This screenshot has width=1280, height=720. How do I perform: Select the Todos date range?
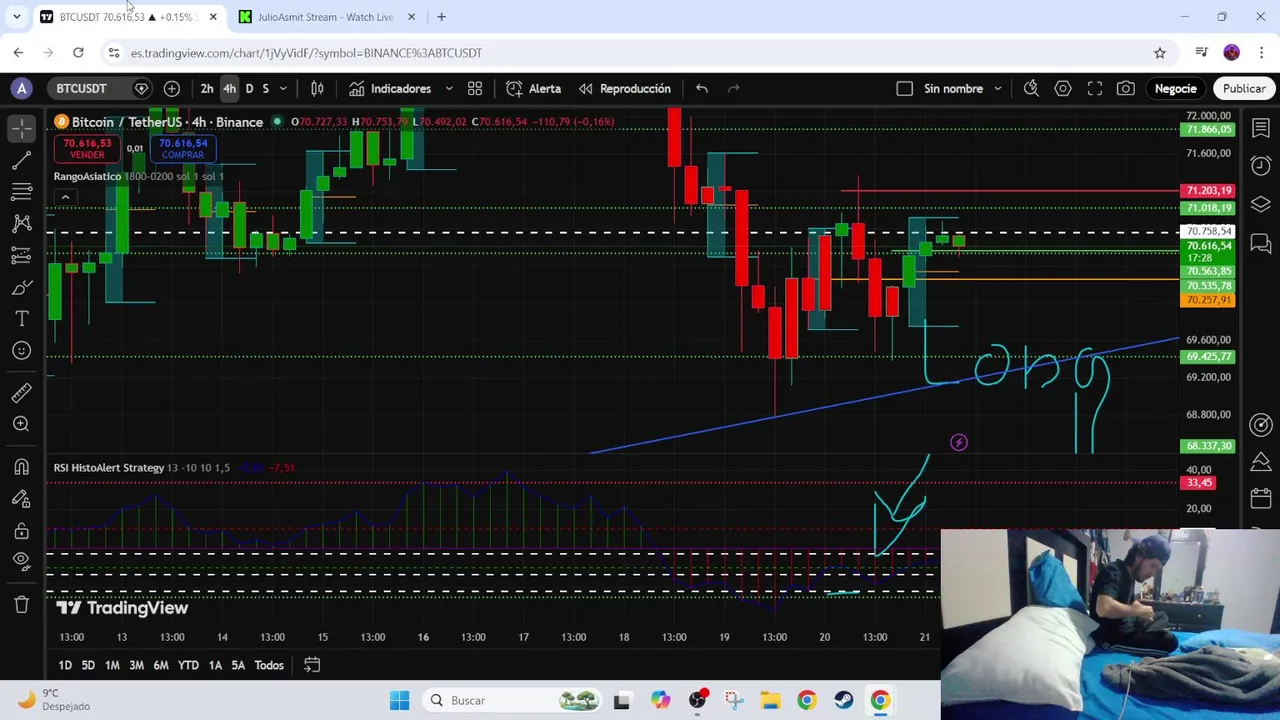[269, 665]
